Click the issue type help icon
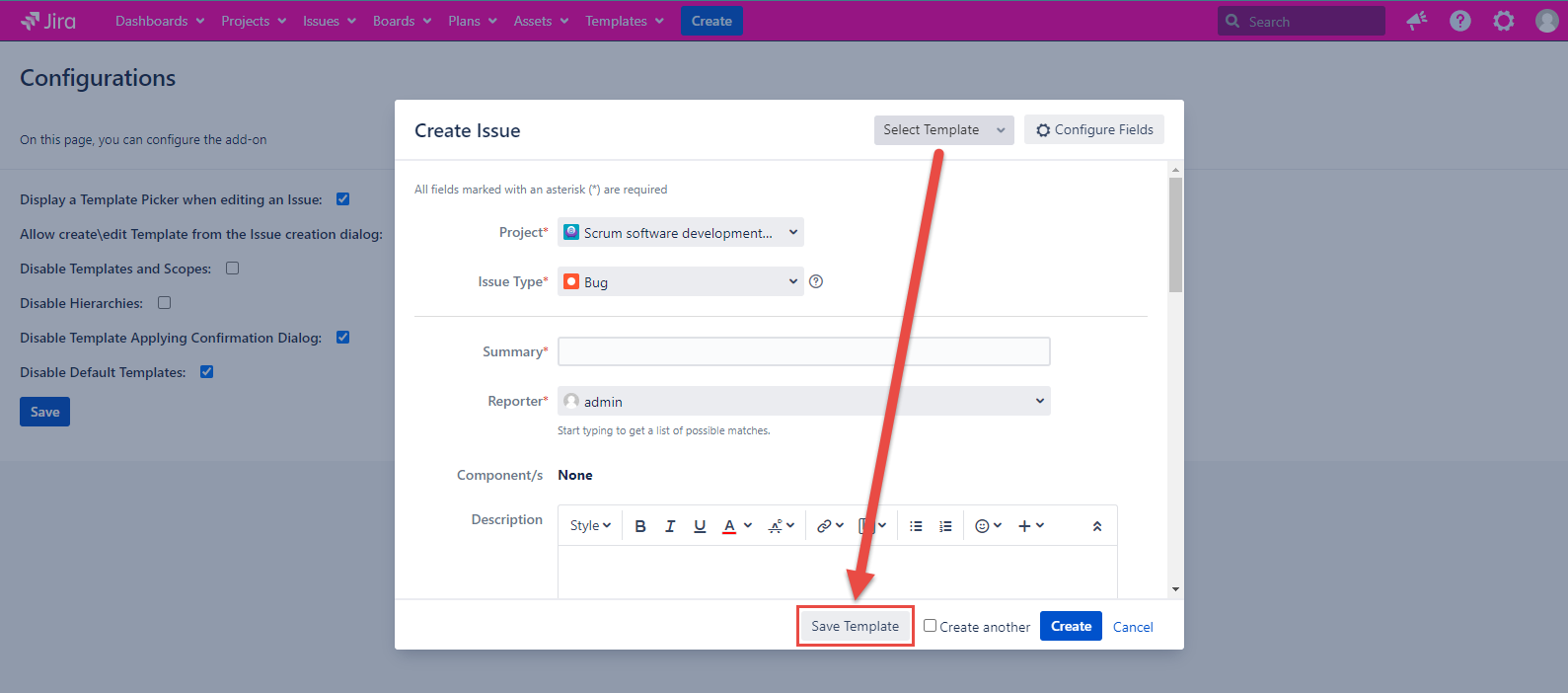 [816, 281]
